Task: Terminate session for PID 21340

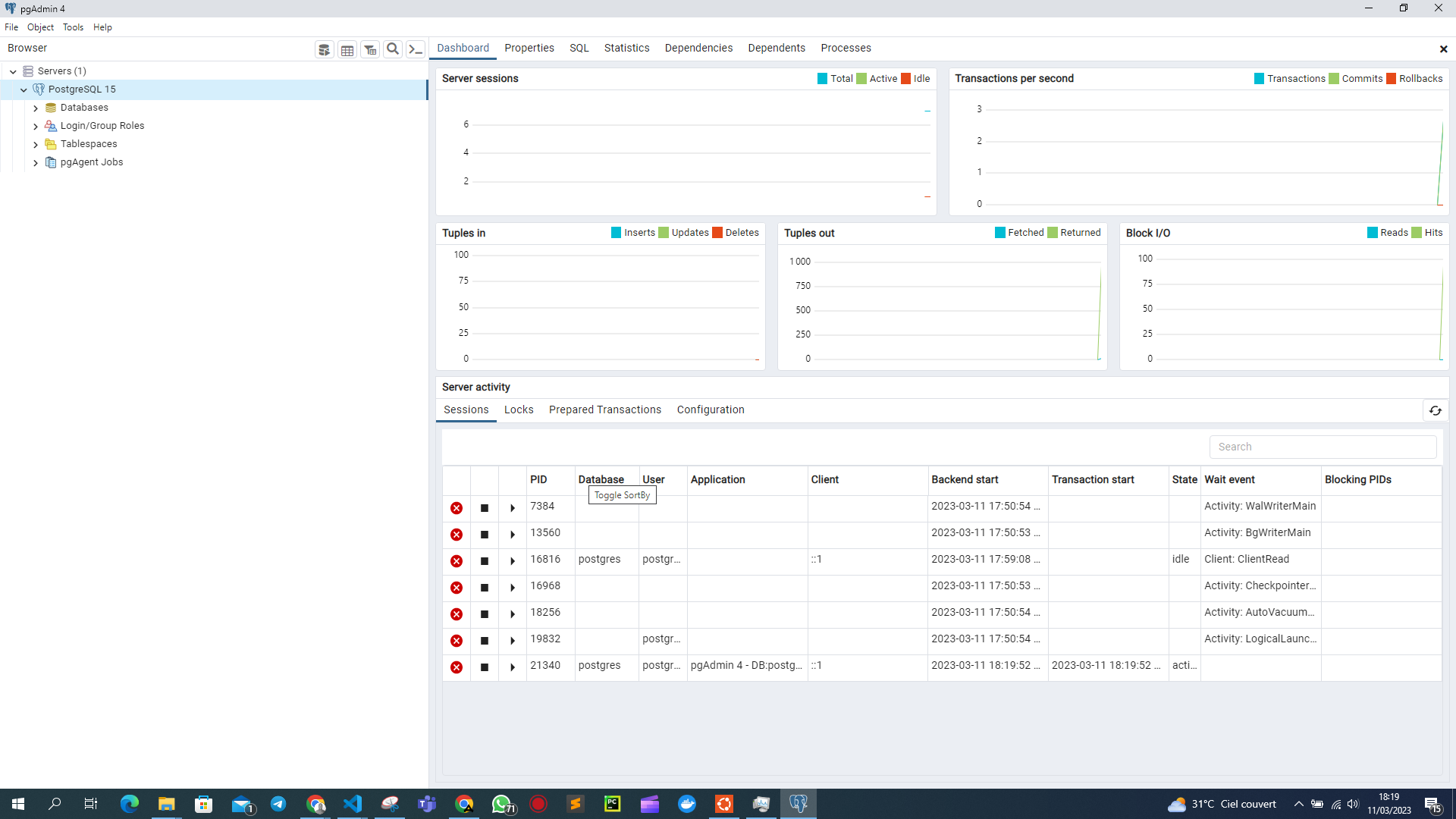Action: (x=457, y=667)
